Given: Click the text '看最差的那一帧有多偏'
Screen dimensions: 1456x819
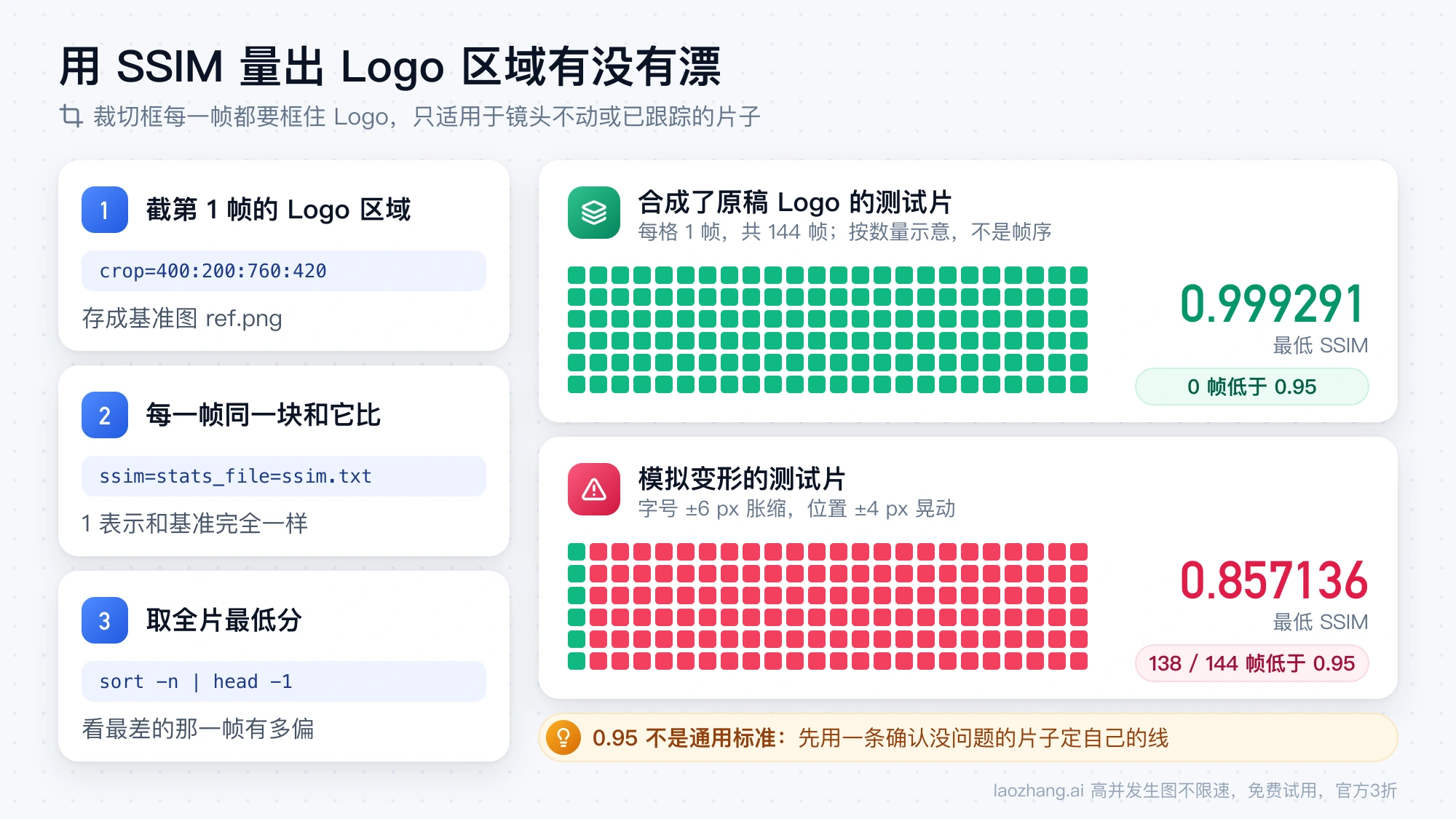Looking at the screenshot, I should pos(198,729).
